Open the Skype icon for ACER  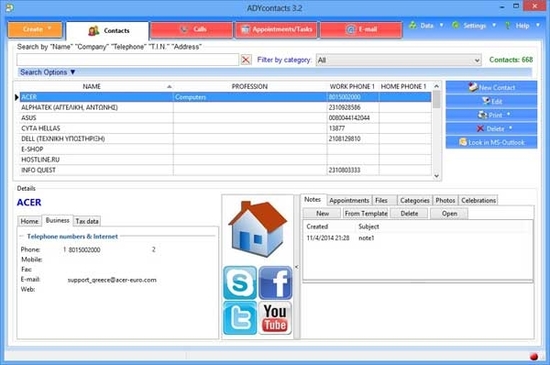pyautogui.click(x=240, y=283)
